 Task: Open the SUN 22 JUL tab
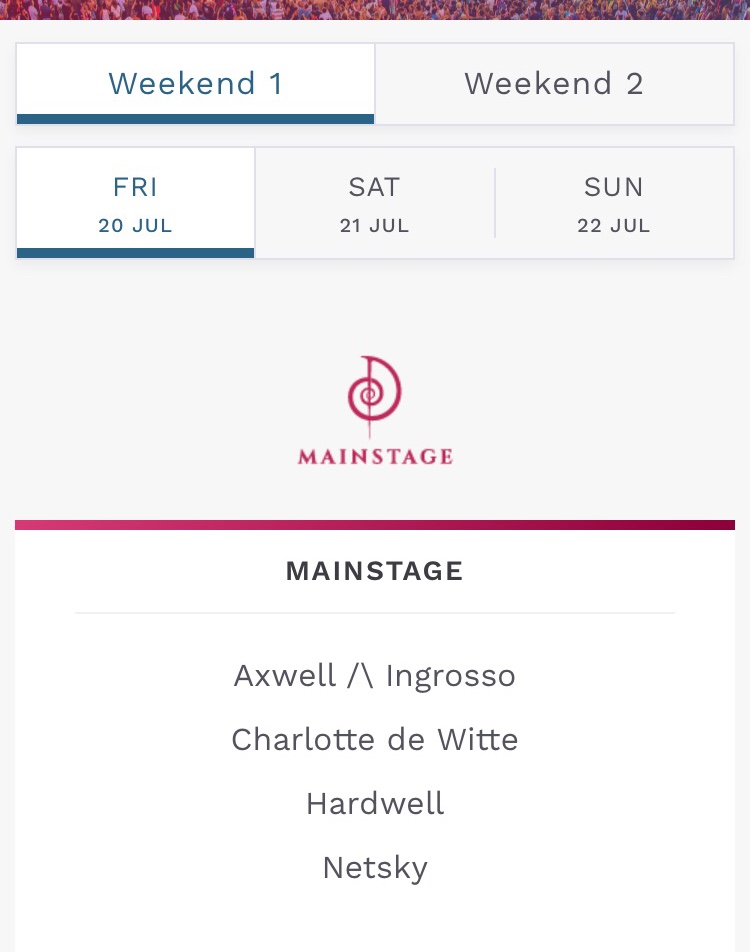614,203
